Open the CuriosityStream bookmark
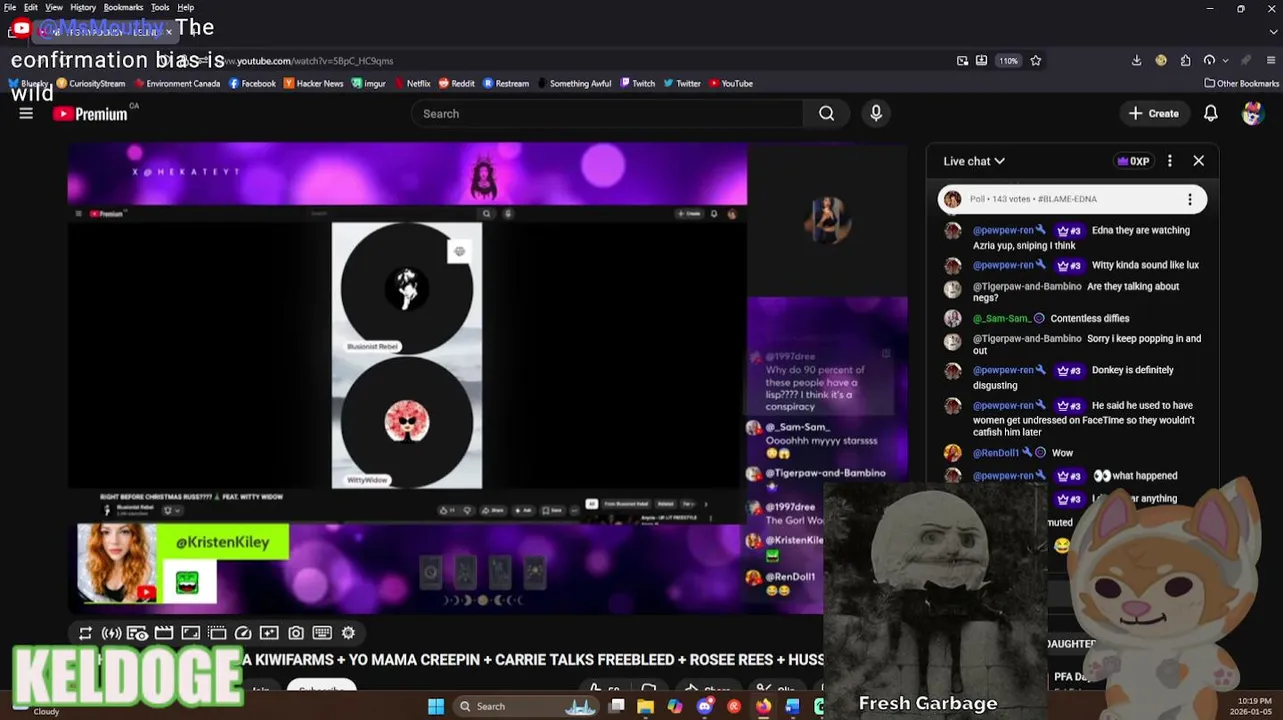This screenshot has width=1283, height=720. tap(90, 84)
